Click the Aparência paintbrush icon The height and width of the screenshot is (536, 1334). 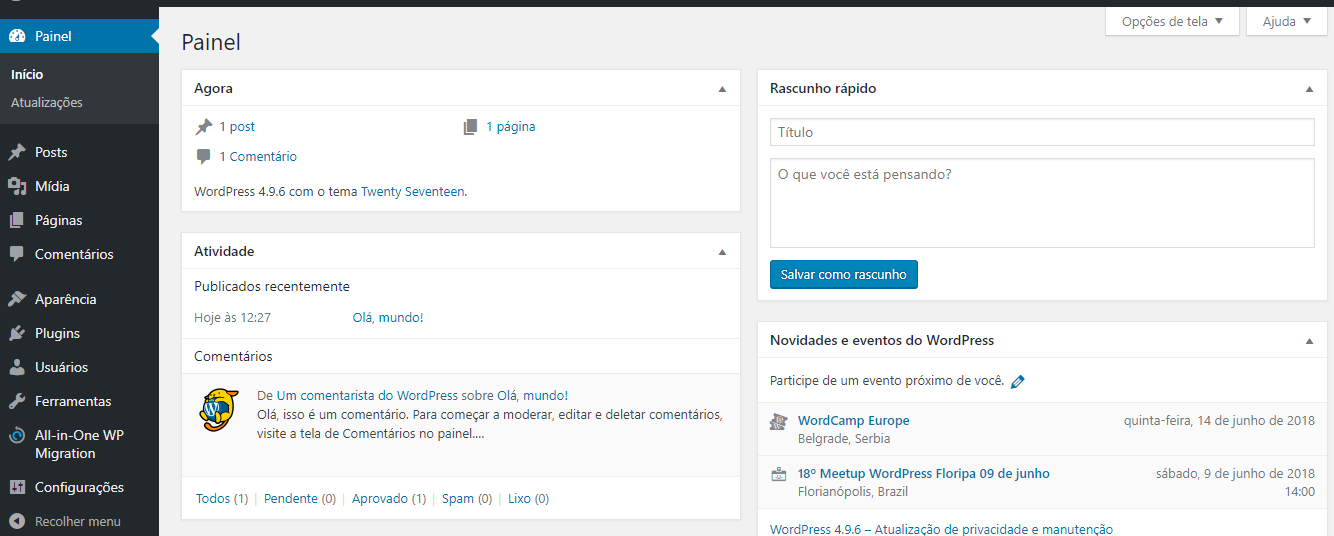pos(16,299)
